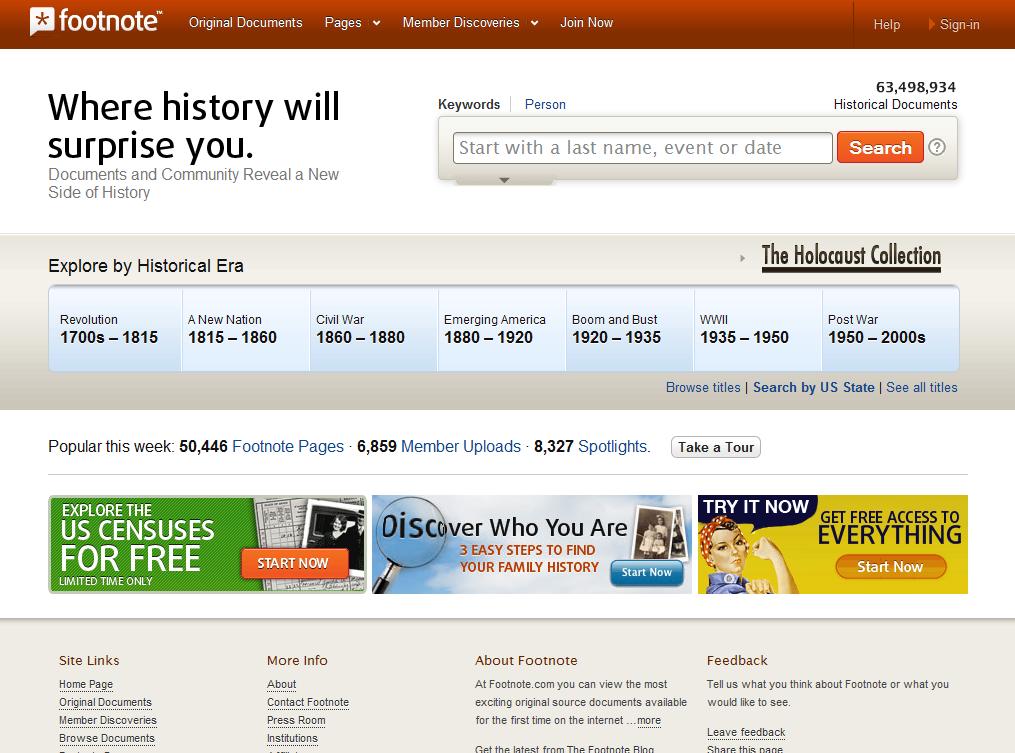Open the About footer link

(x=282, y=684)
